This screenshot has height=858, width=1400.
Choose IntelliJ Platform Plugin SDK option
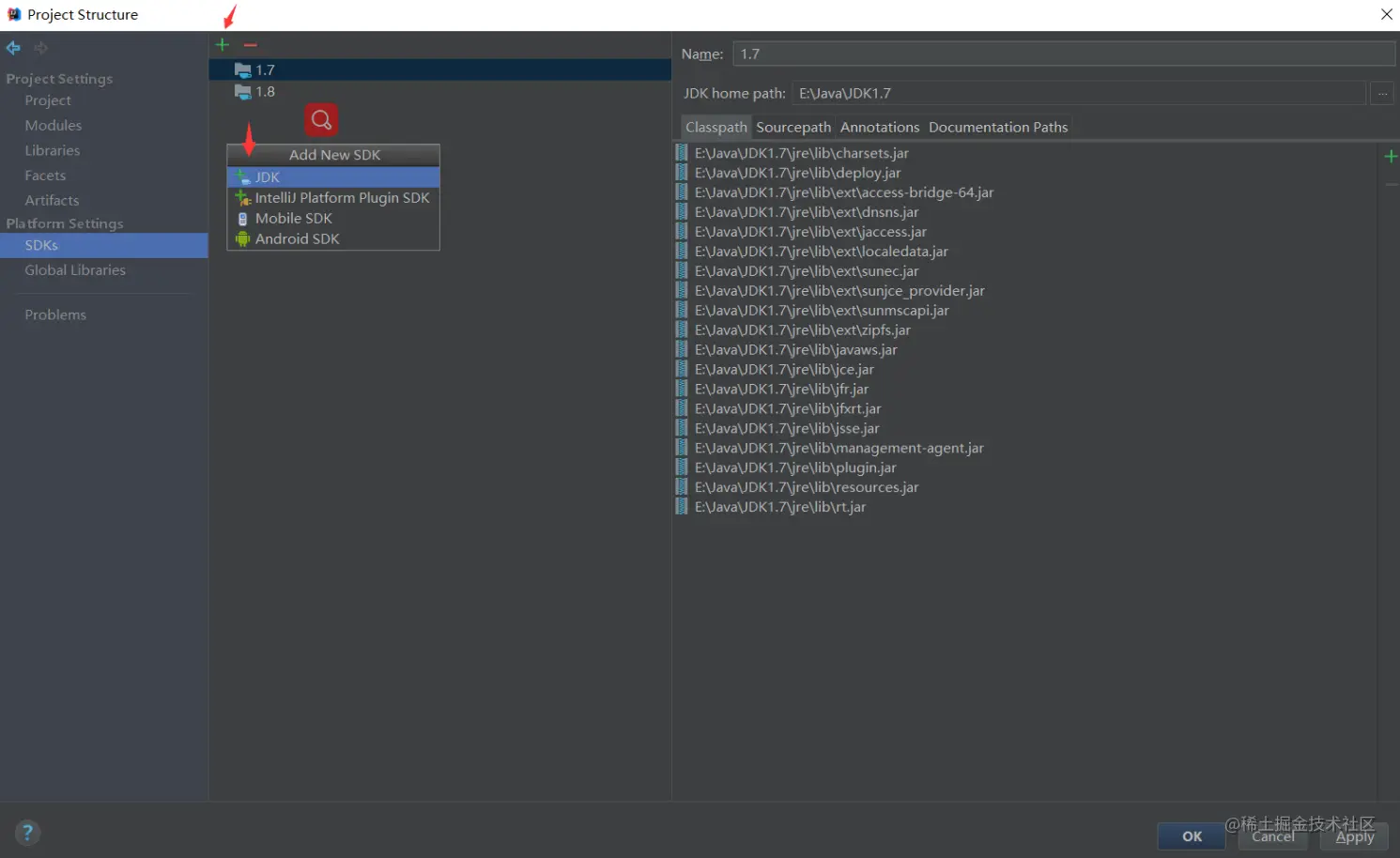pos(333,198)
